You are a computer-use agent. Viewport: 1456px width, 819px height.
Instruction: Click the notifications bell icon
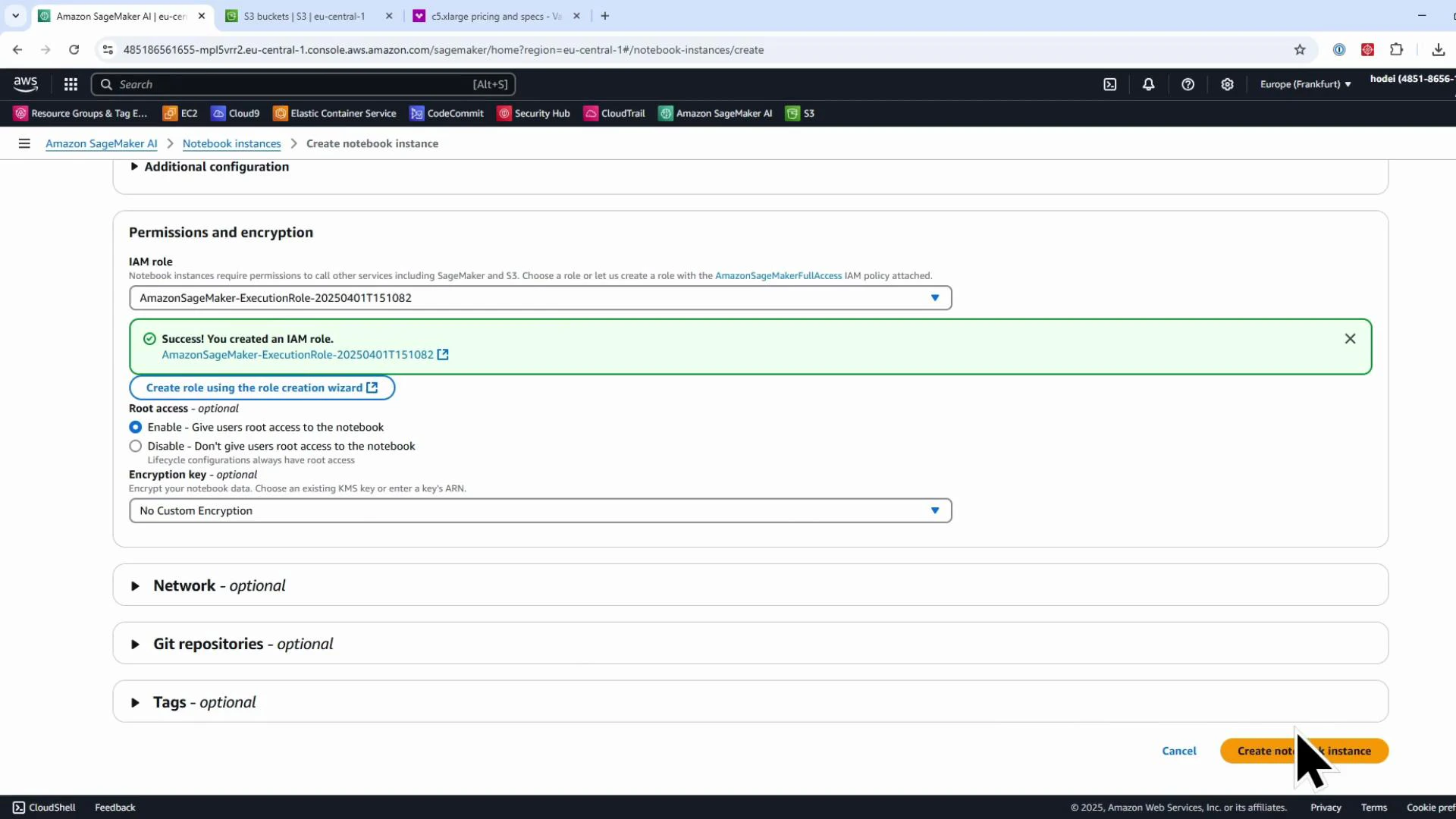(1148, 84)
